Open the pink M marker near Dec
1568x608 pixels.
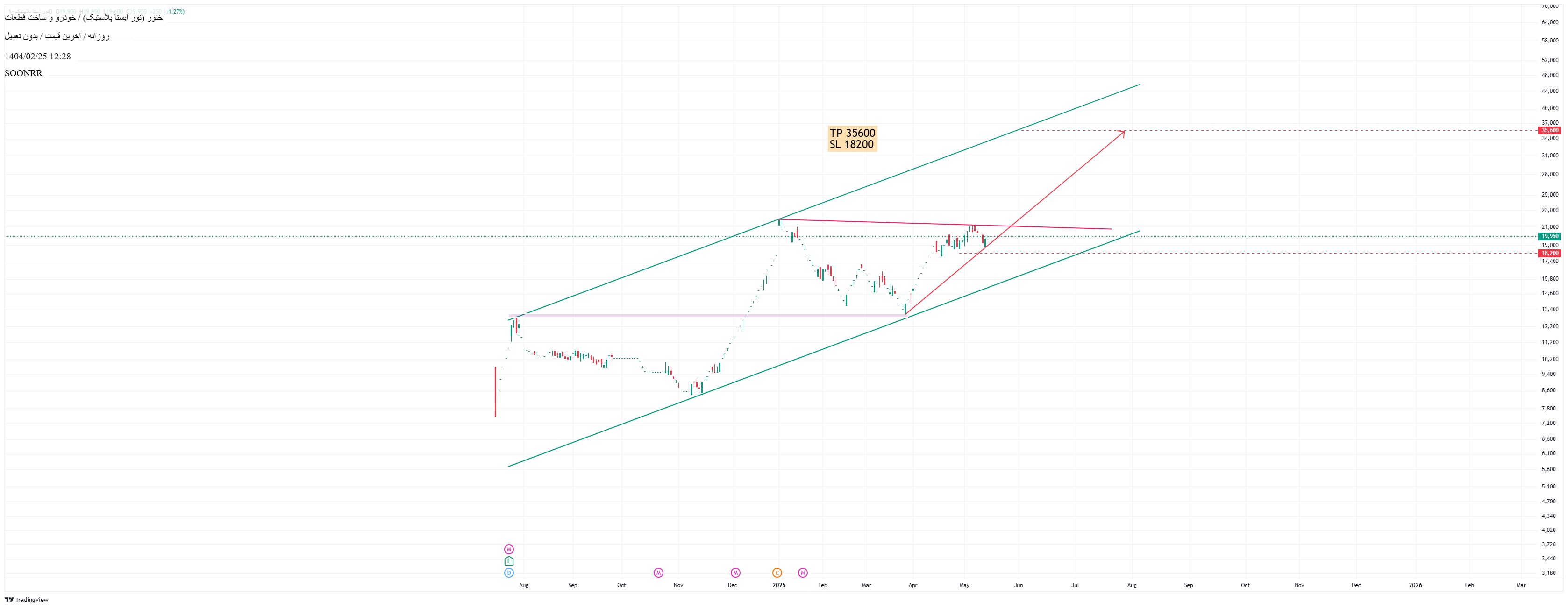(x=735, y=573)
